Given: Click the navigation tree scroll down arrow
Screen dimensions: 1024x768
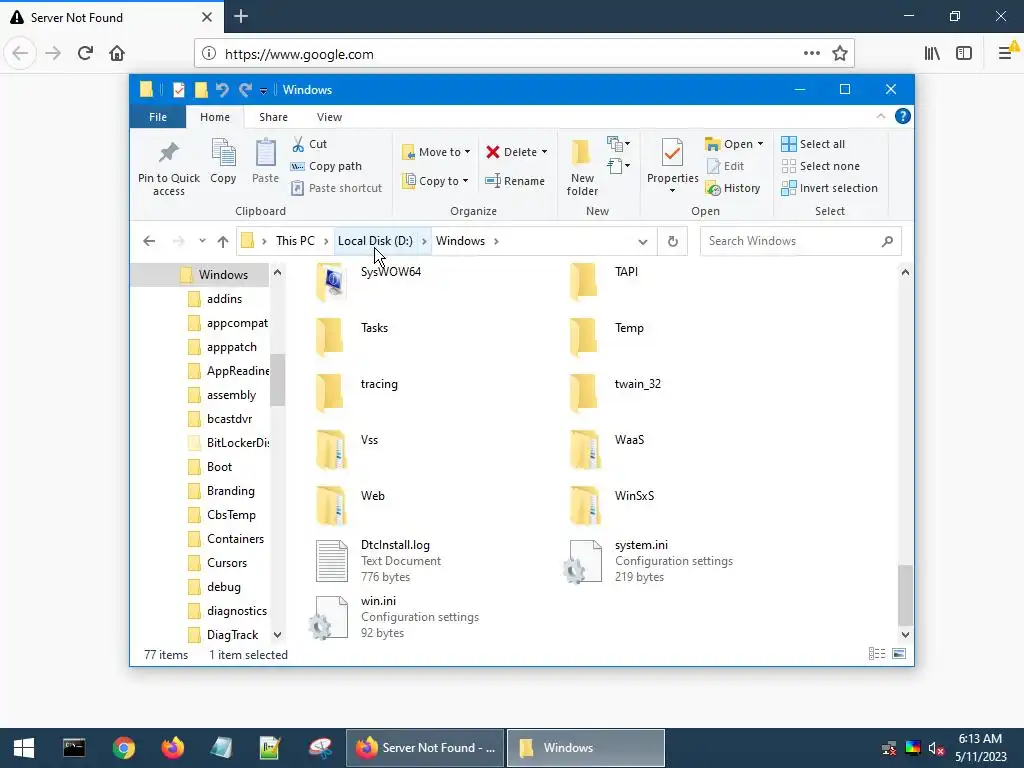Looking at the screenshot, I should pos(278,635).
